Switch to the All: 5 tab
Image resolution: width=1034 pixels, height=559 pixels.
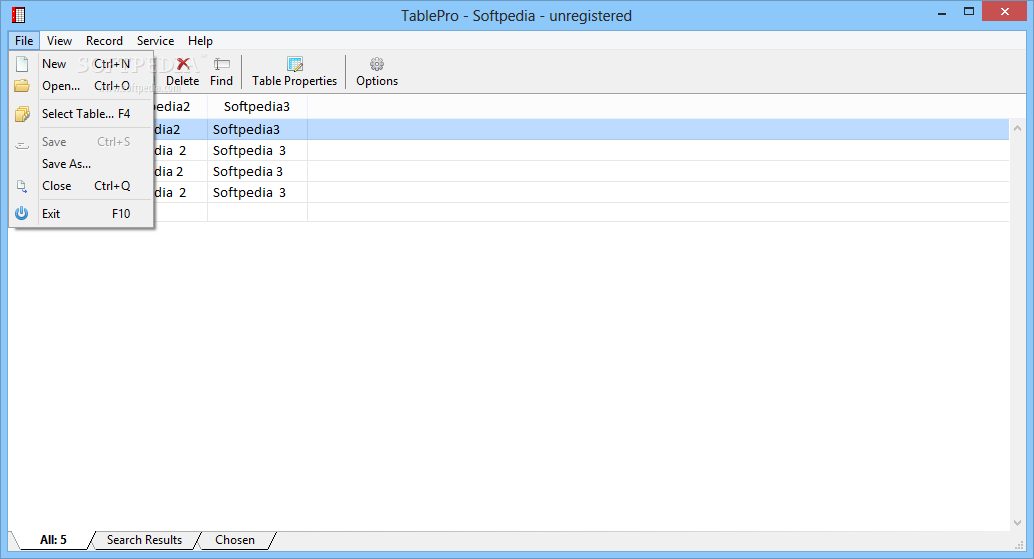click(53, 540)
